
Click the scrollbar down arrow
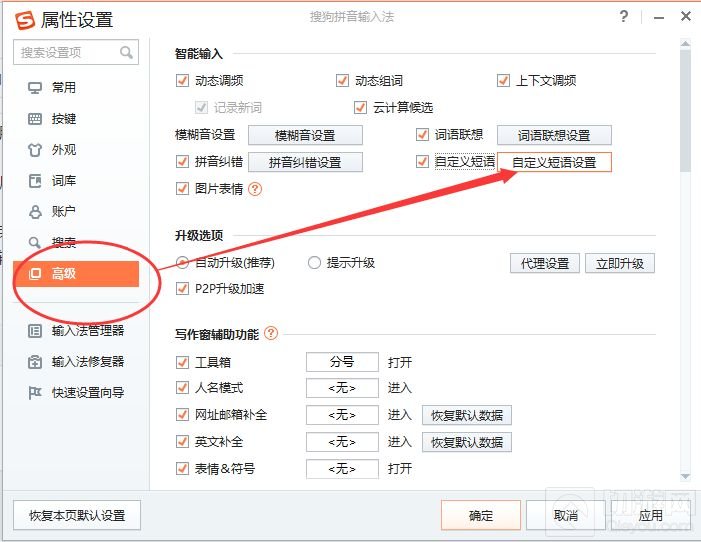pos(685,476)
